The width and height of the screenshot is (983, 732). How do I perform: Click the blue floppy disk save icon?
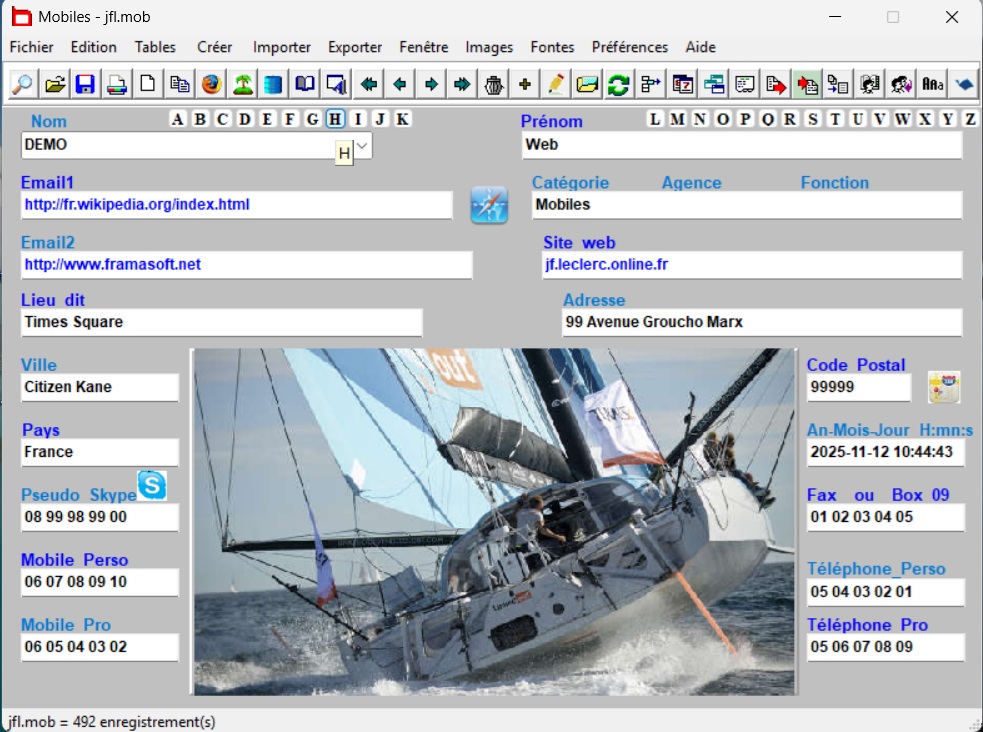pyautogui.click(x=85, y=84)
